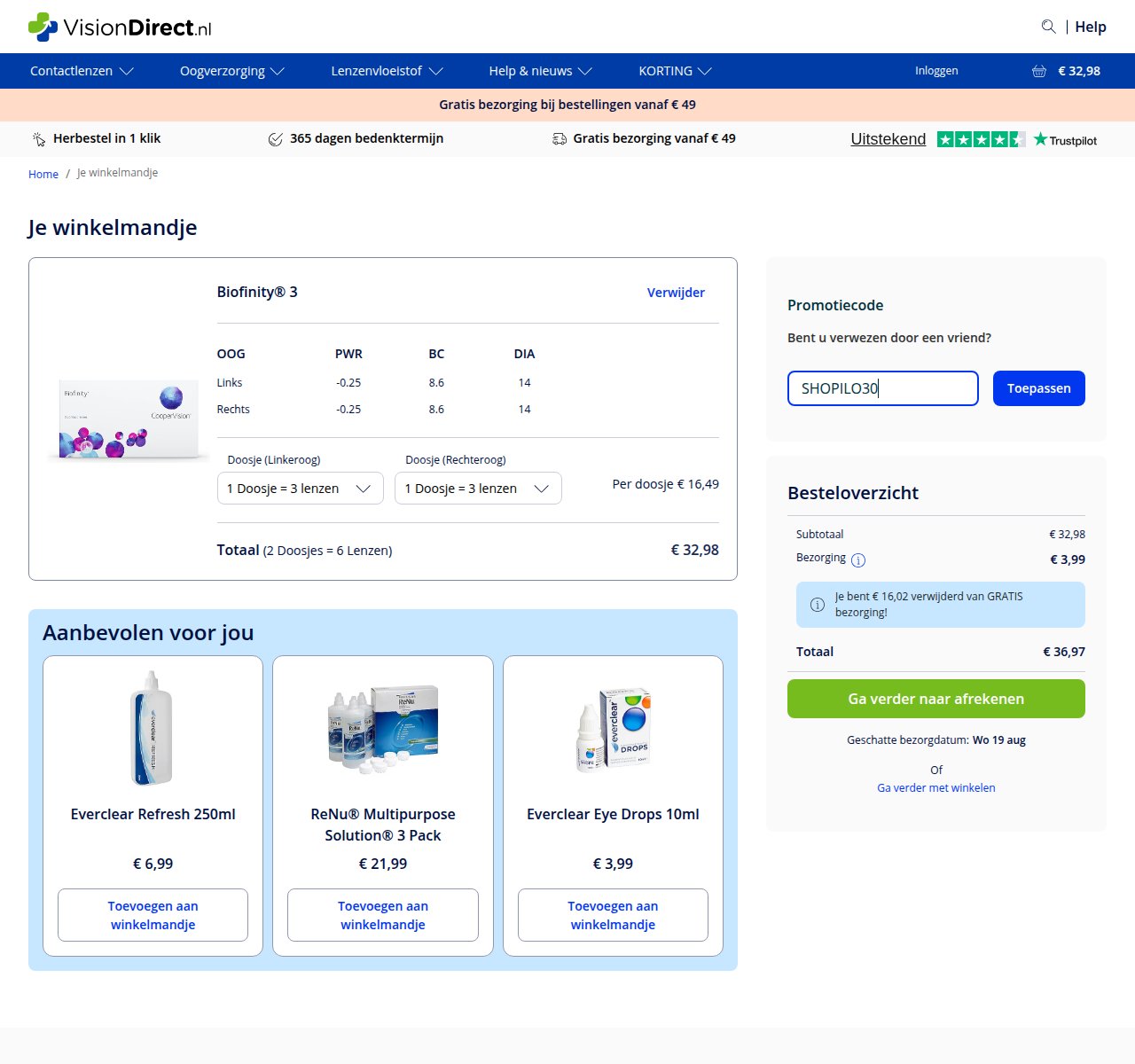Click the delivery truck icon
1135x1064 pixels.
click(x=560, y=139)
